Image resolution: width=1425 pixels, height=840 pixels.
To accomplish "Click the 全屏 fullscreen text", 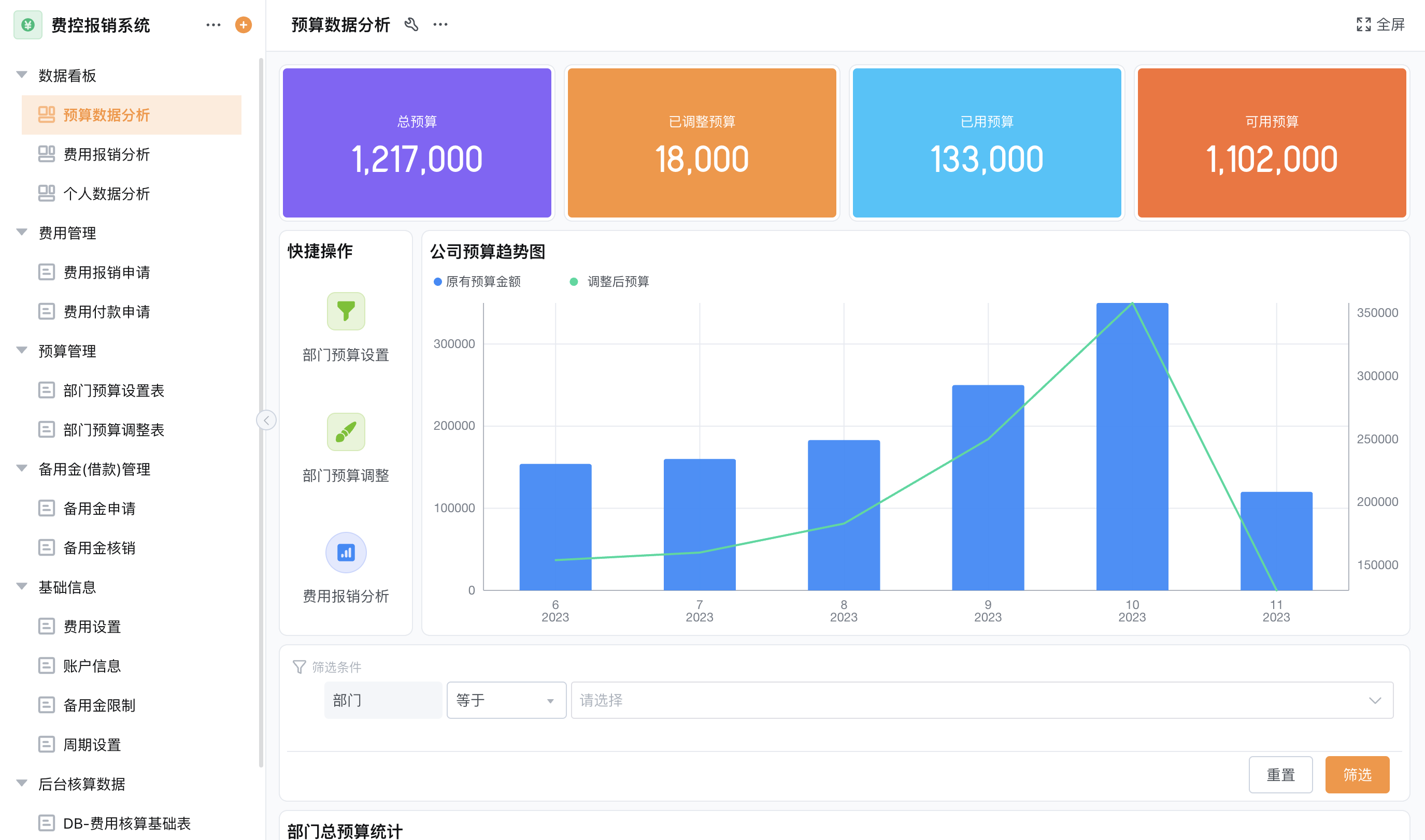I will [1390, 24].
